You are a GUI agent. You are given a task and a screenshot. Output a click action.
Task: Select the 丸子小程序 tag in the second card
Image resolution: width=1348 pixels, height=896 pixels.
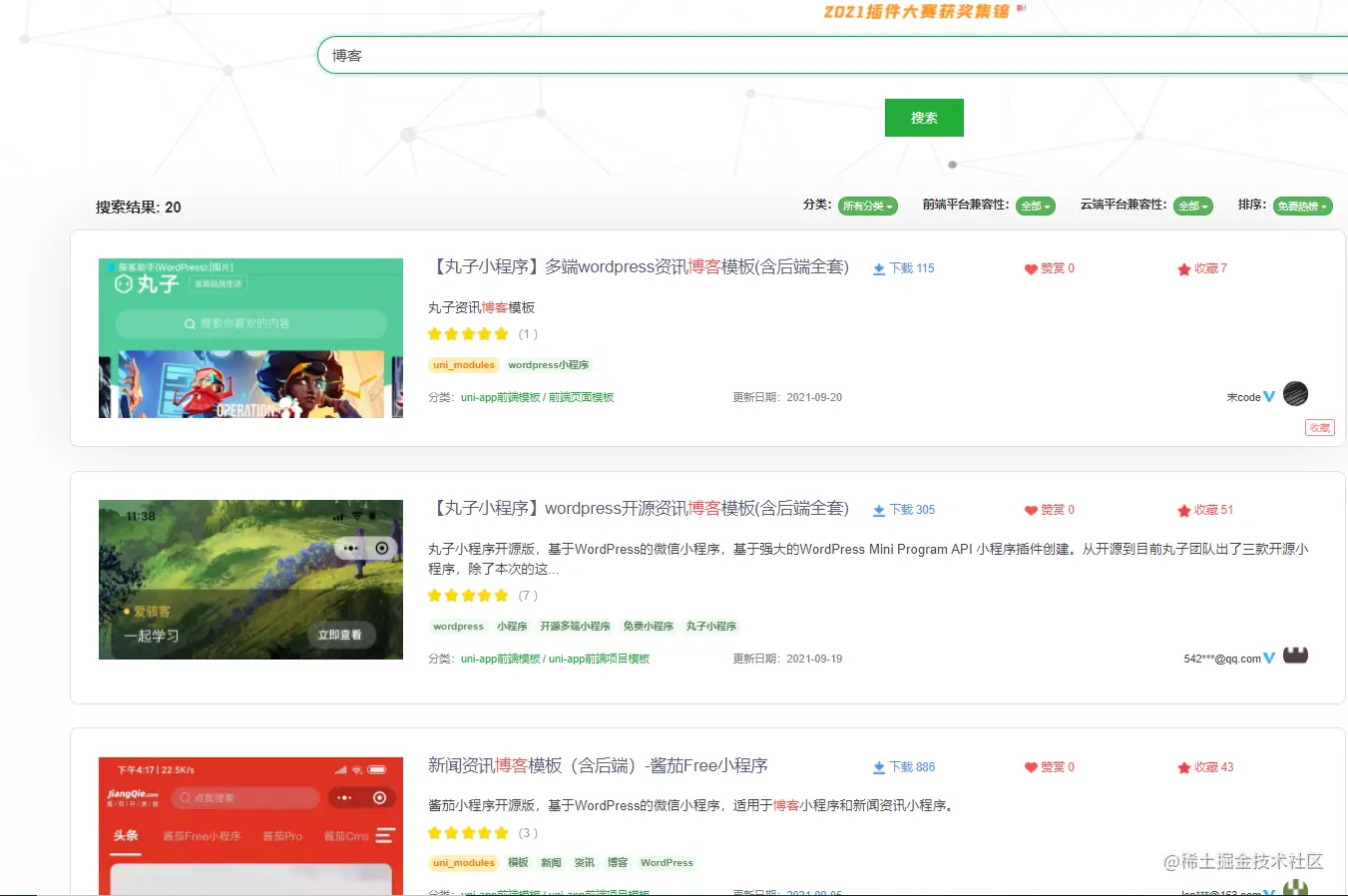click(711, 627)
